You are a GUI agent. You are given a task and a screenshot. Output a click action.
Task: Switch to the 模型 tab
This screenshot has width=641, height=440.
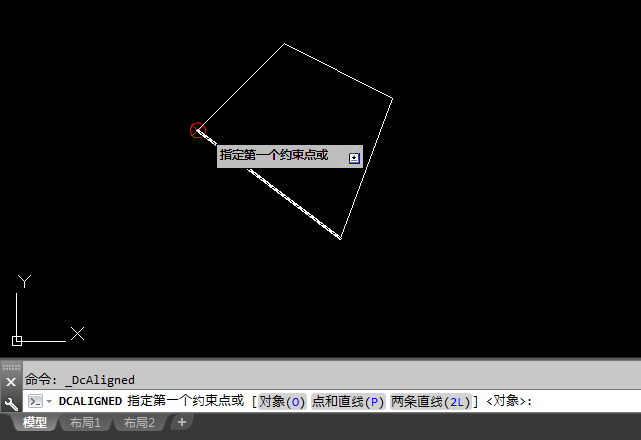click(x=35, y=422)
